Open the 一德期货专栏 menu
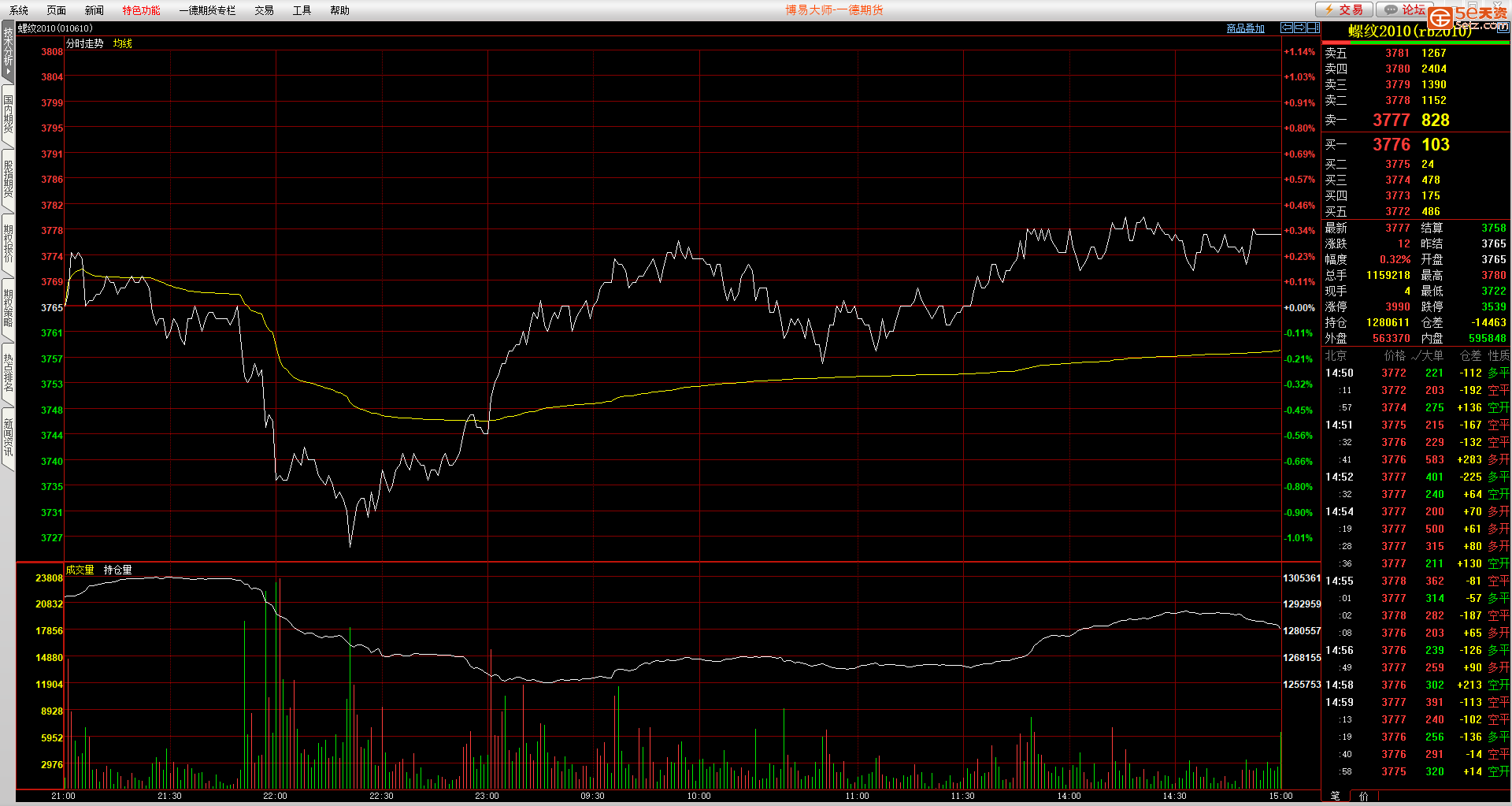Image resolution: width=1512 pixels, height=806 pixels. click(x=207, y=10)
